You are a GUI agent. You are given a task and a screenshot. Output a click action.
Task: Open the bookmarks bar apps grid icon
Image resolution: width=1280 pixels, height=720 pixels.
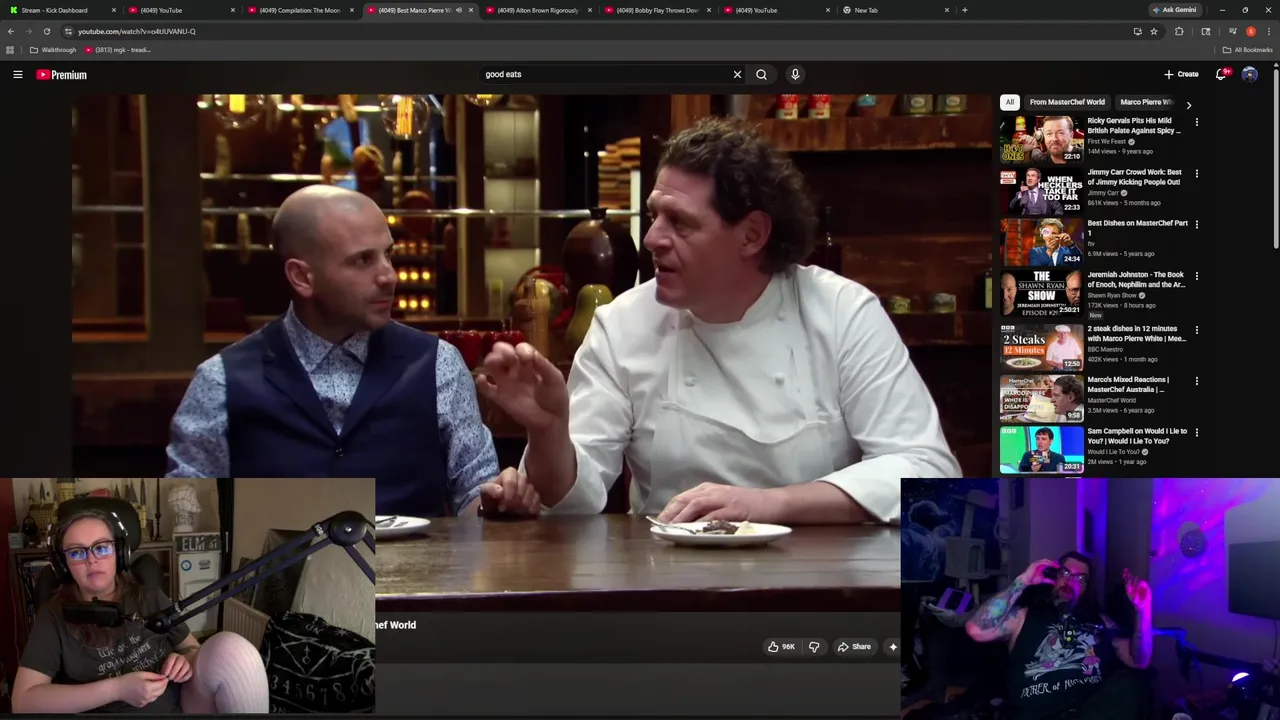coord(10,50)
